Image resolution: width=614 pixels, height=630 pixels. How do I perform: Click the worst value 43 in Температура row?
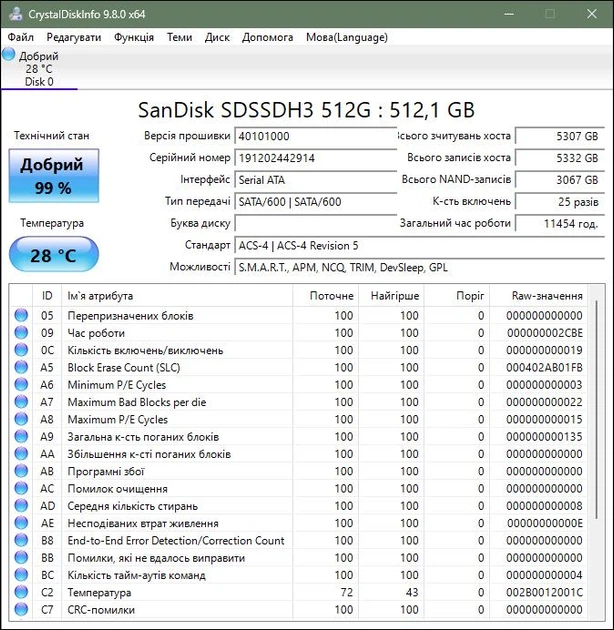[412, 592]
